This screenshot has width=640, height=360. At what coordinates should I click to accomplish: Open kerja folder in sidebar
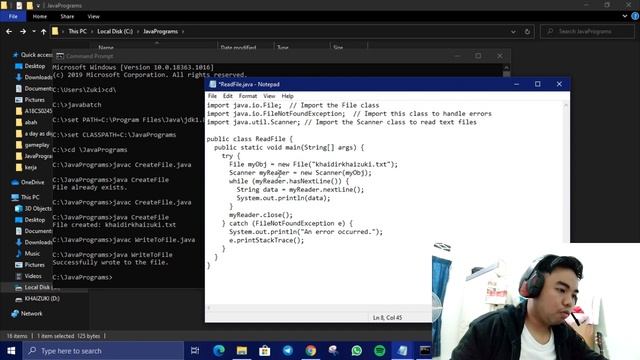coord(30,167)
